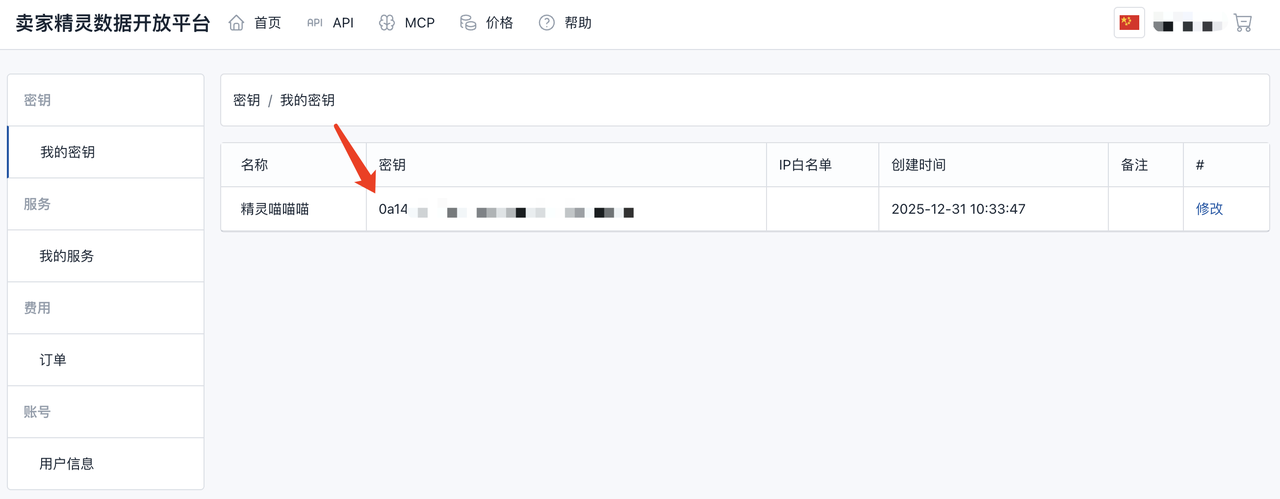Open the shopping cart icon
The width and height of the screenshot is (1280, 499).
[x=1243, y=23]
